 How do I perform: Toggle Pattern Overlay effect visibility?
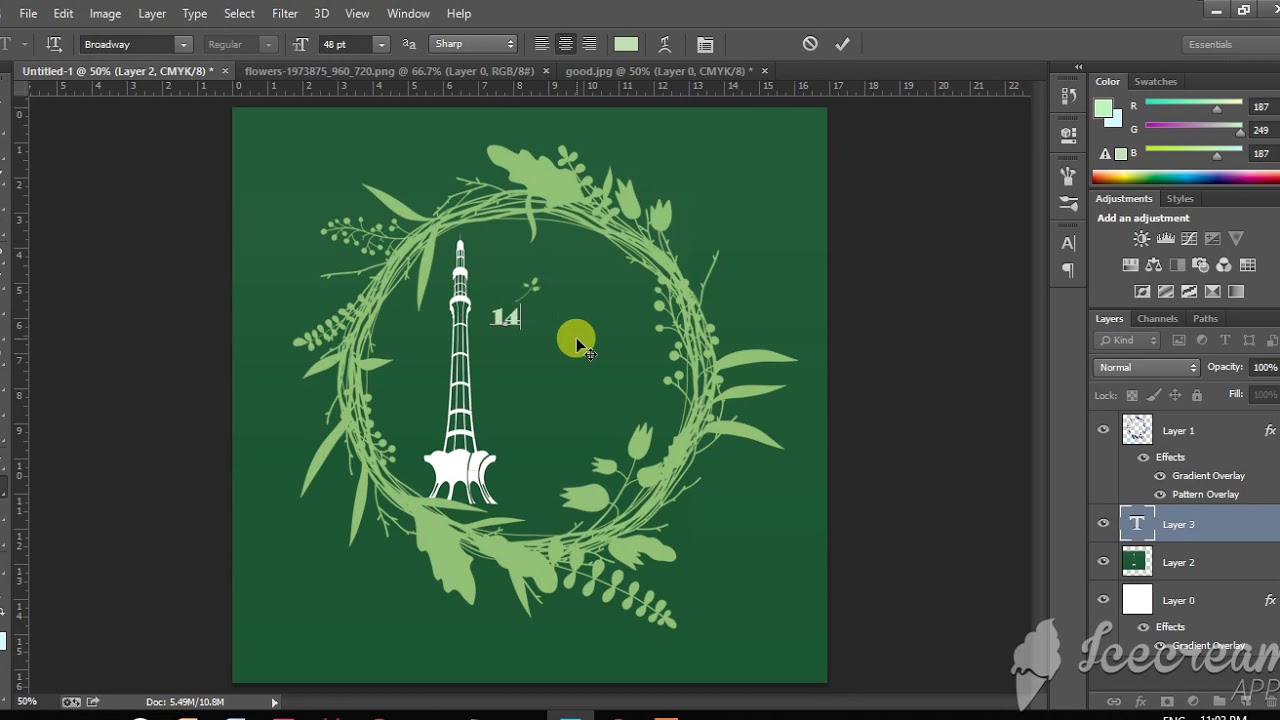point(1160,494)
